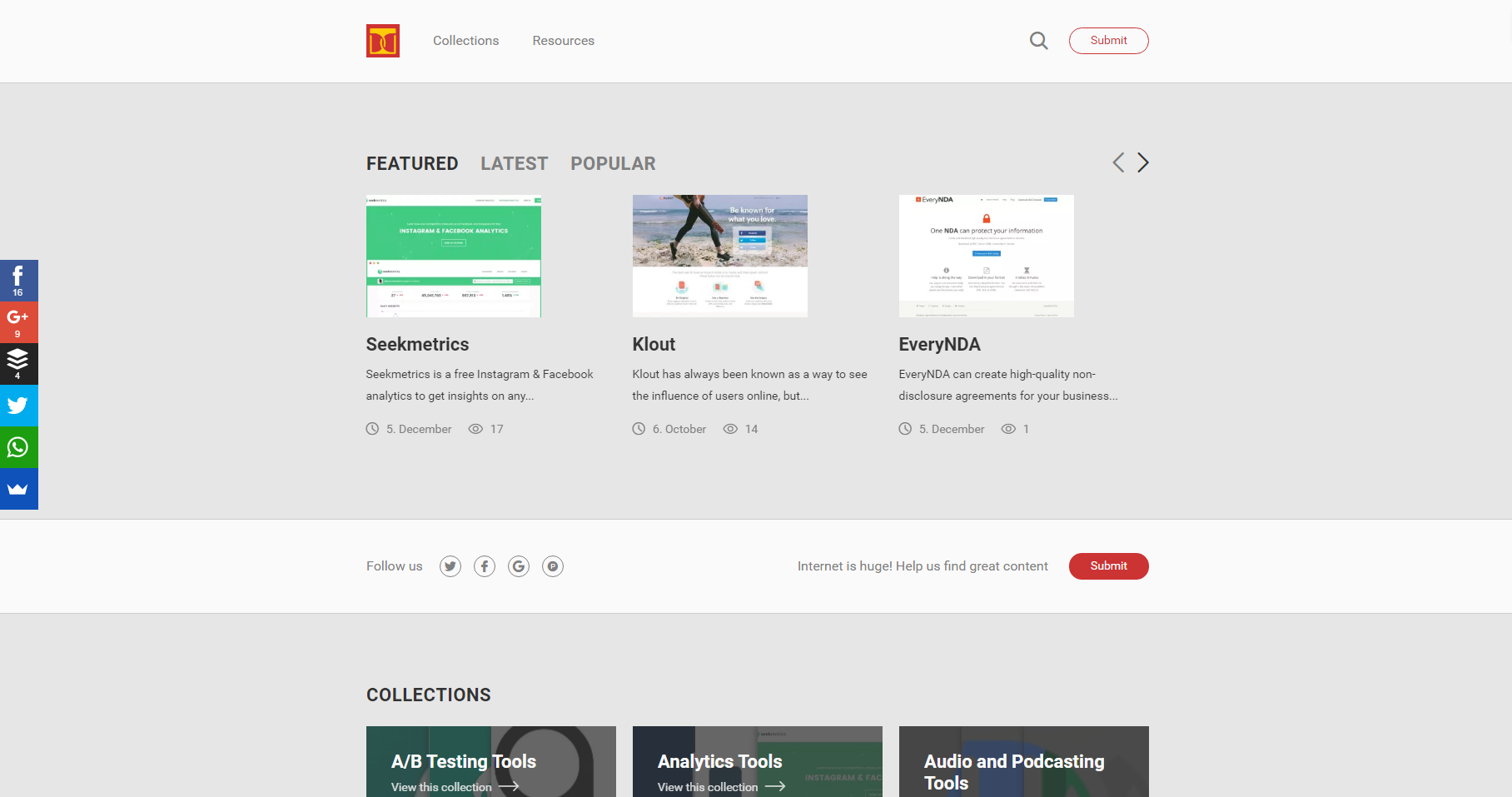Click the EveryNDA description text

click(1008, 385)
